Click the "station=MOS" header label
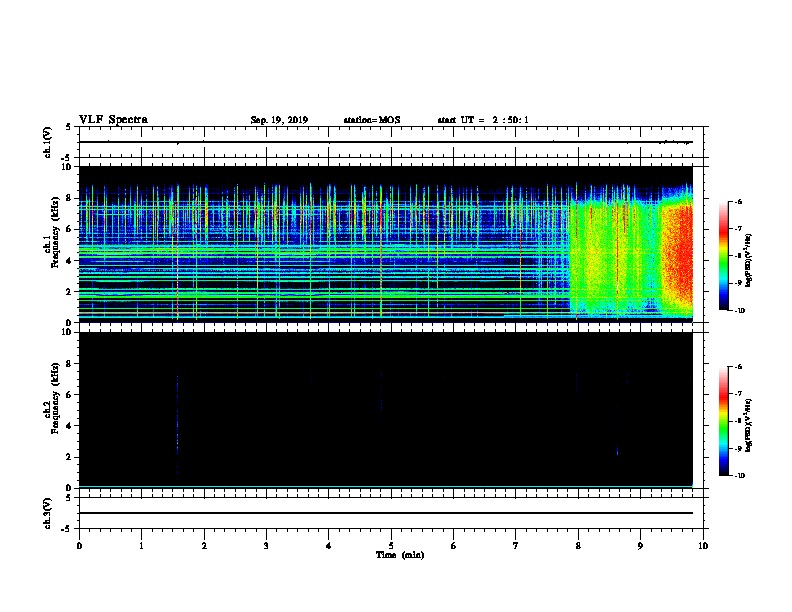The height and width of the screenshot is (612, 792). [372, 120]
